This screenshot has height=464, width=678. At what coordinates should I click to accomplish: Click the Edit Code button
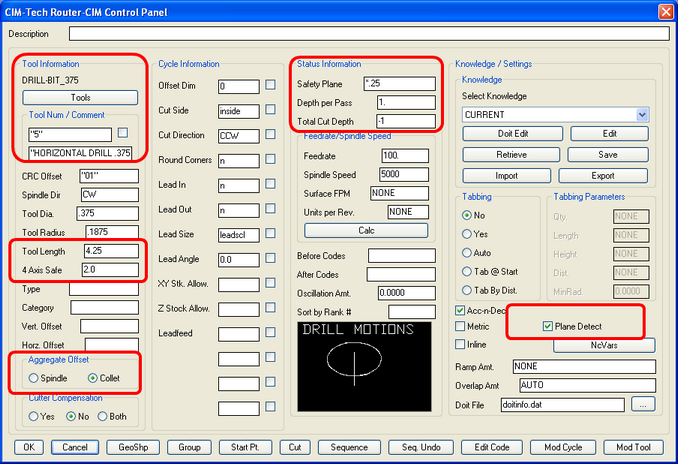(x=492, y=447)
